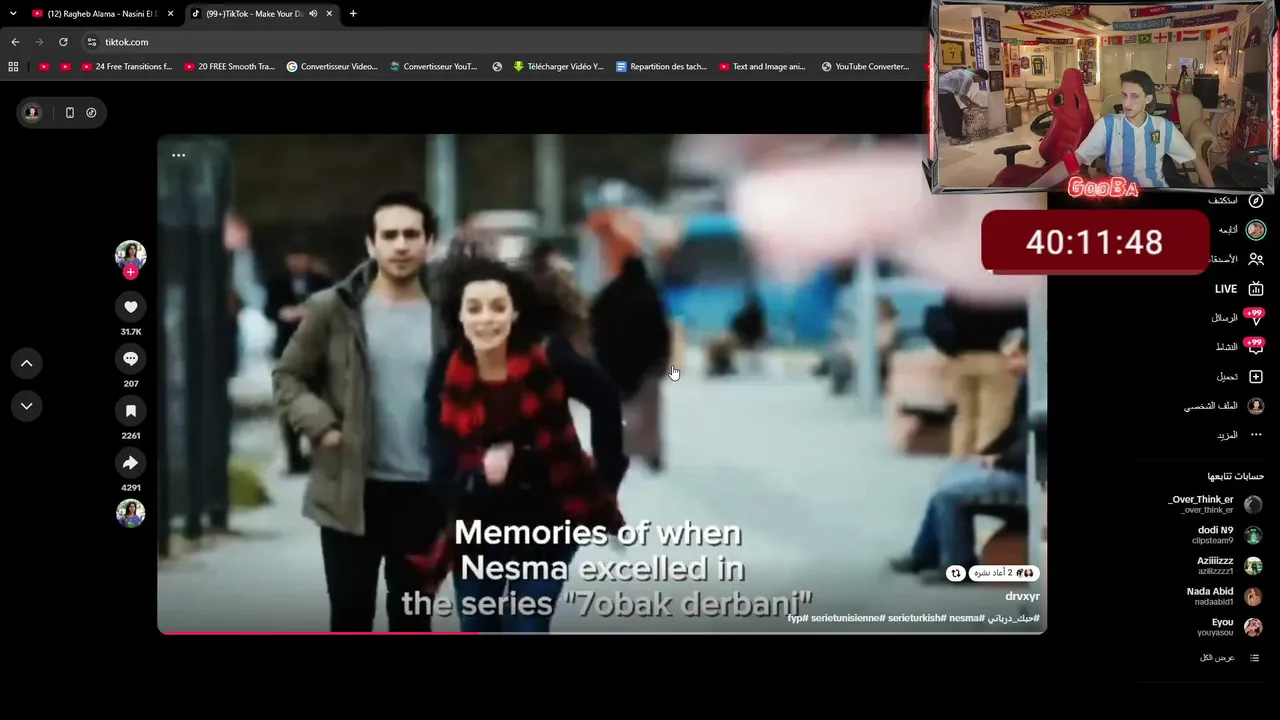Go to the previous video with up chevron
Image resolution: width=1280 pixels, height=720 pixels.
tap(27, 364)
